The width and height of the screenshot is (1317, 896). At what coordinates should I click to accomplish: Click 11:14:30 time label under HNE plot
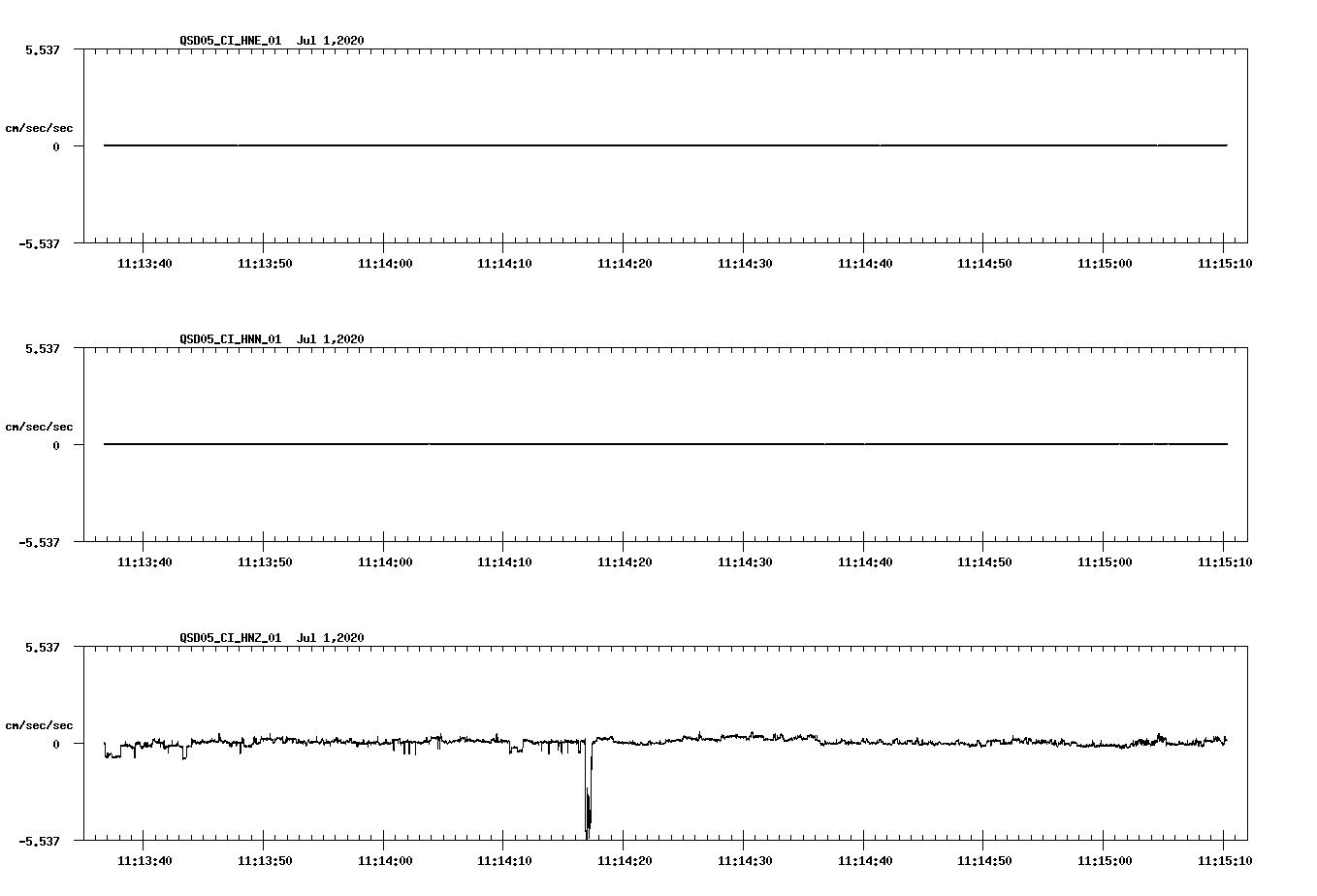point(745,264)
